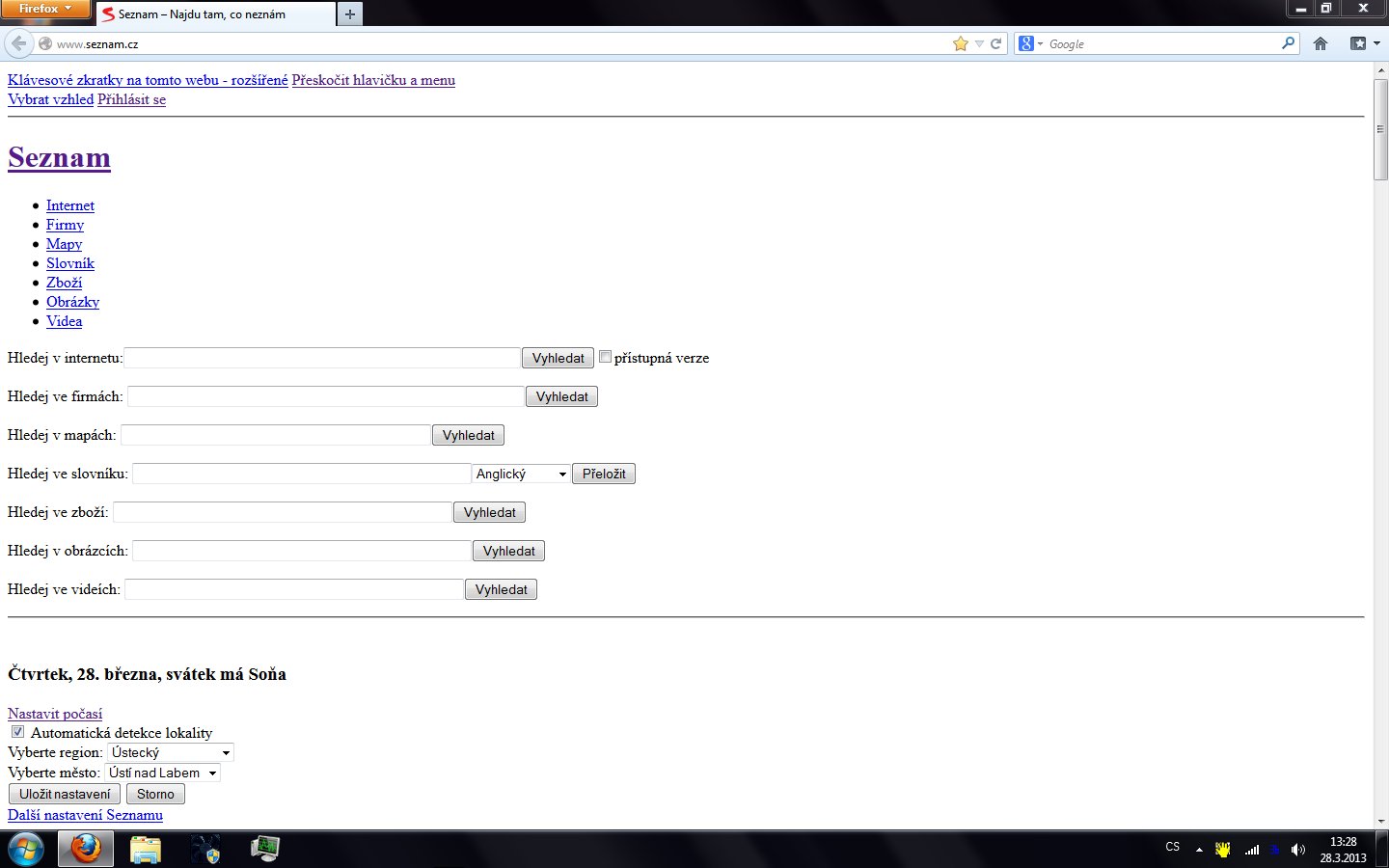Image resolution: width=1389 pixels, height=868 pixels.
Task: Choose Mapy in the navigation list
Action: click(x=64, y=244)
